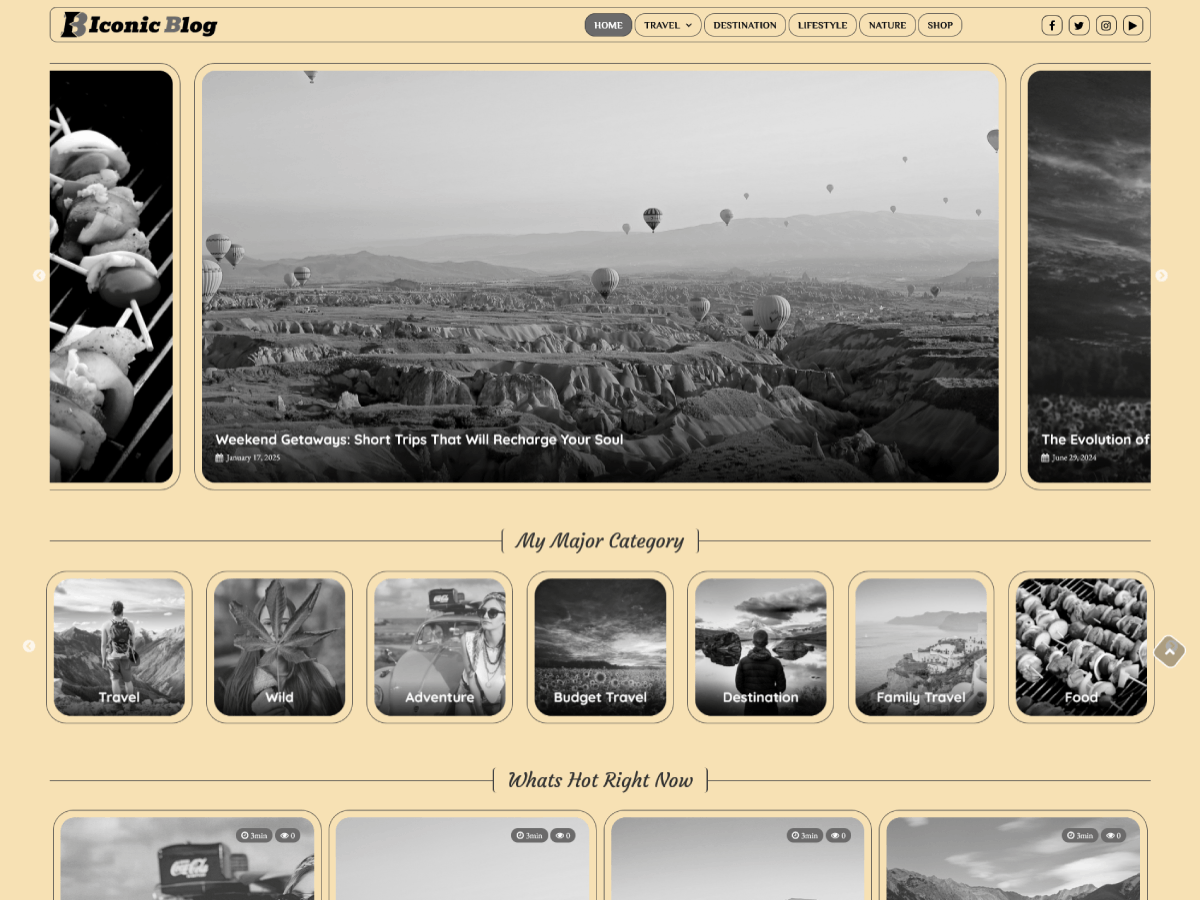This screenshot has height=900, width=1200.
Task: Click the YouTube play icon top right
Action: (1133, 25)
